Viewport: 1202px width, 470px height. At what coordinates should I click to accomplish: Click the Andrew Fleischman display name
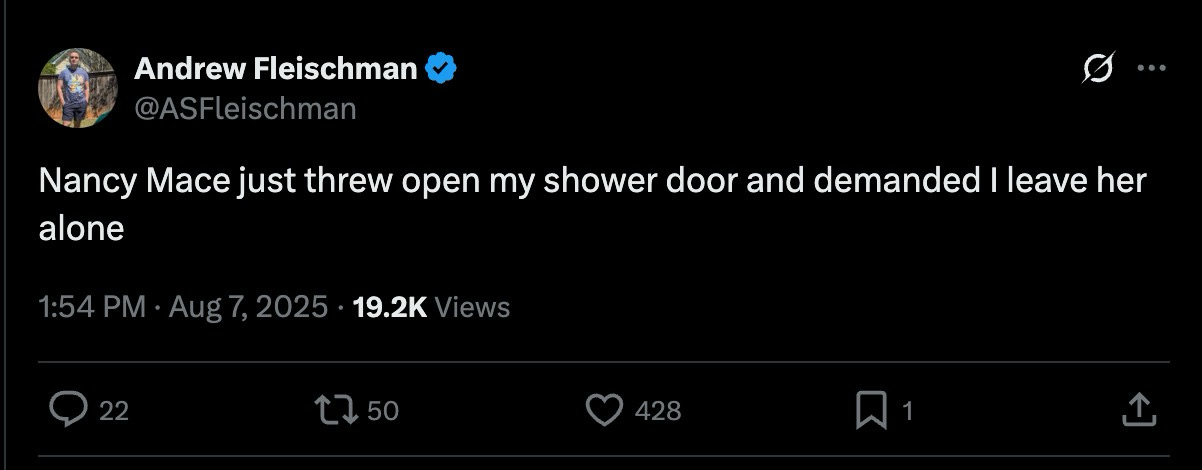pyautogui.click(x=275, y=69)
